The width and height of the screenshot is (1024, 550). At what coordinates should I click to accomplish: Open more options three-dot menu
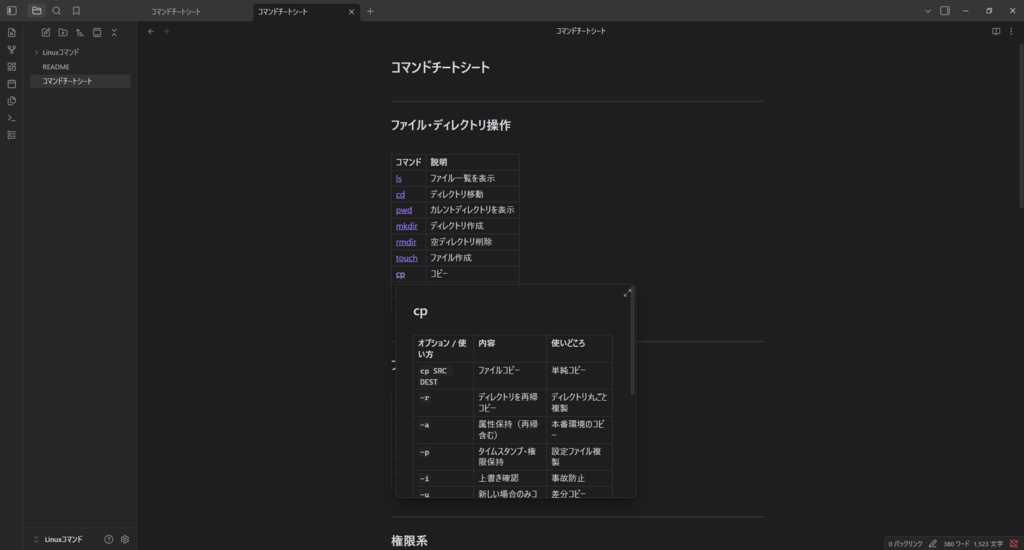1012,31
